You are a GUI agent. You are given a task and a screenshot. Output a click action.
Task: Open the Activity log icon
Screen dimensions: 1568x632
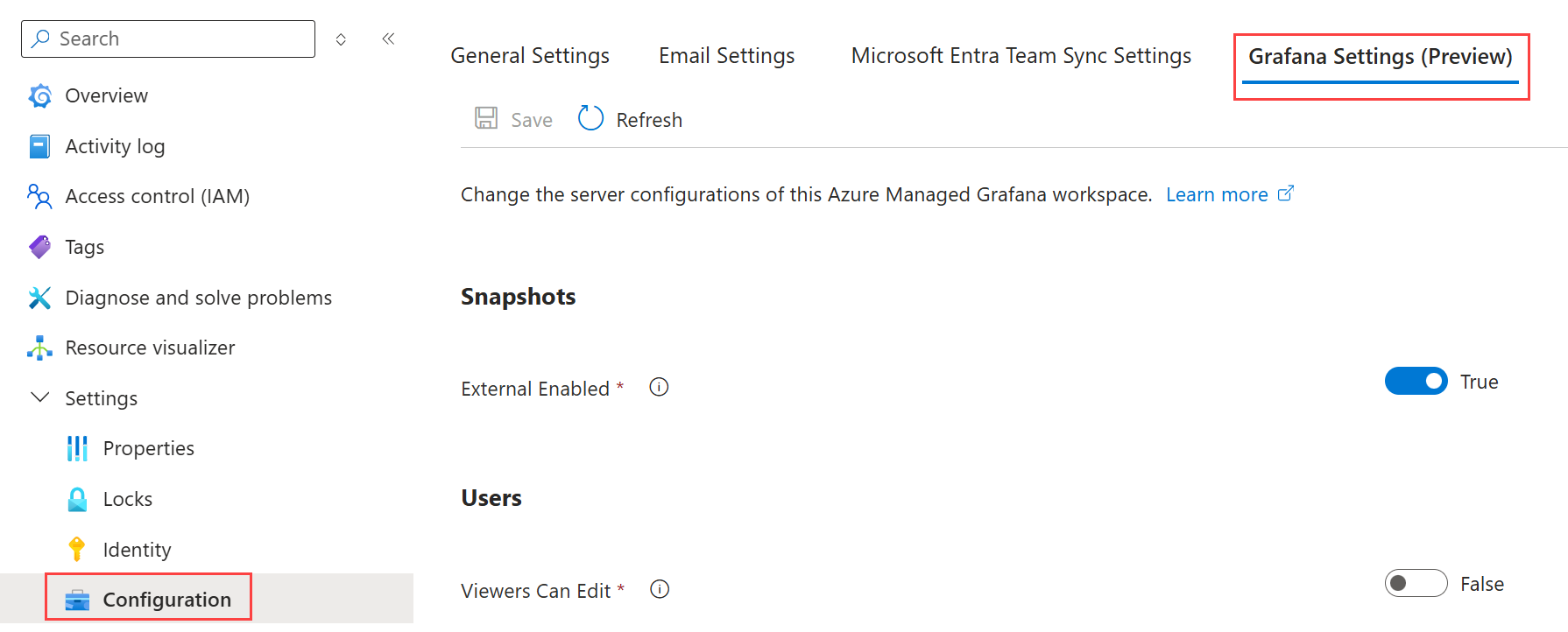click(x=39, y=146)
